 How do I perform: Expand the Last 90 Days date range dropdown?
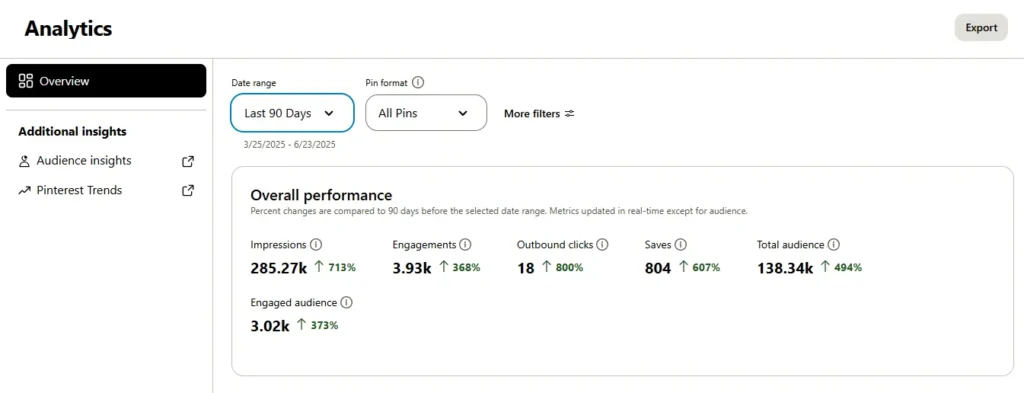pyautogui.click(x=292, y=113)
